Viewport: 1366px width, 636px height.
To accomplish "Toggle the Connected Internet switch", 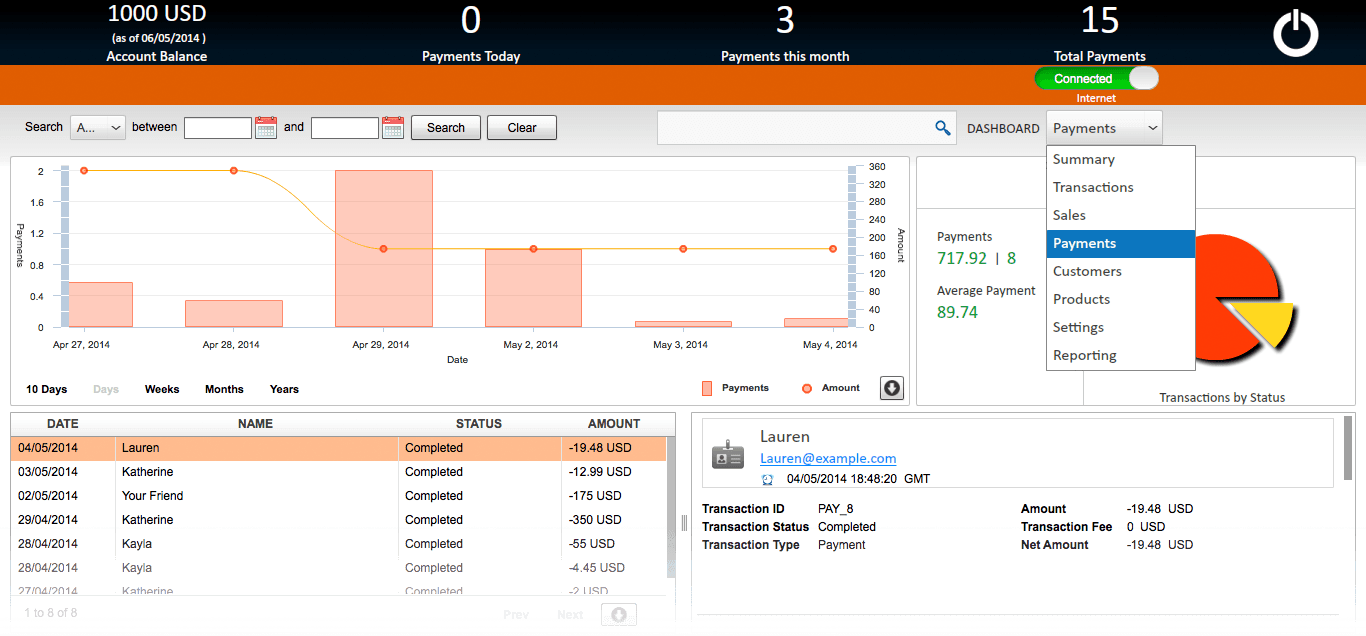I will [x=1097, y=79].
